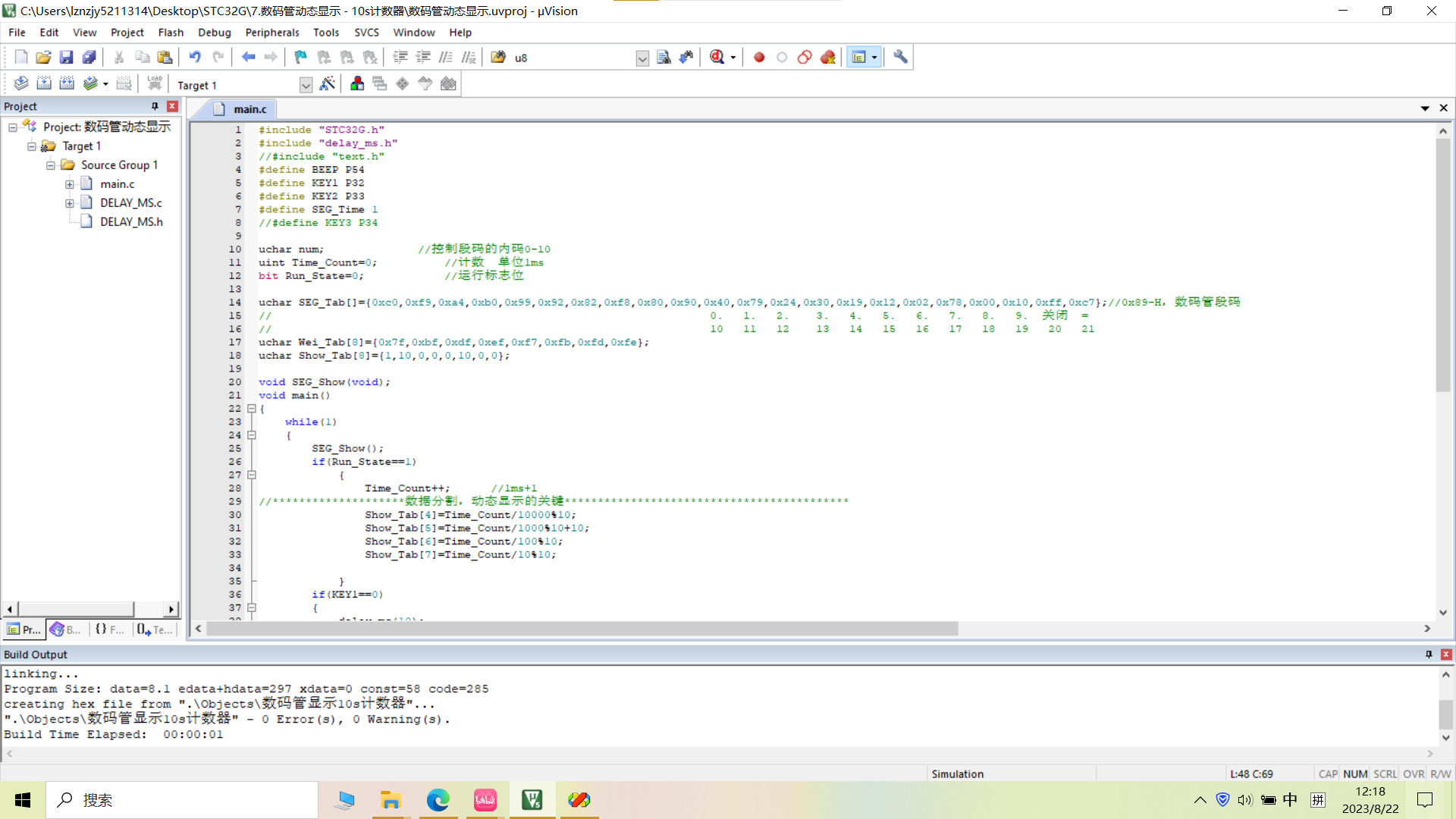Switch to Templates panel tab
1456x819 pixels.
(155, 629)
